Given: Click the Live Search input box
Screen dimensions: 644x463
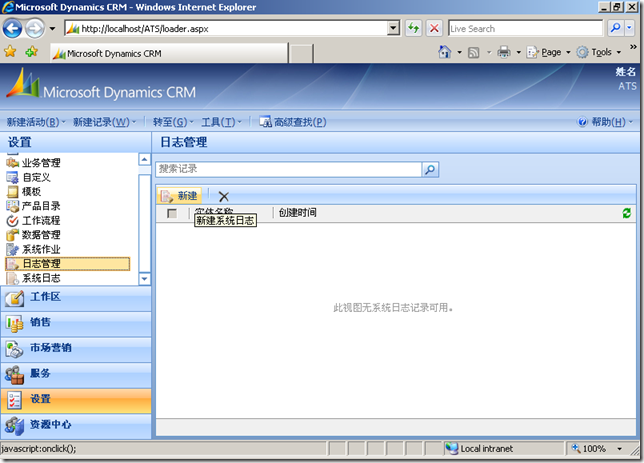Looking at the screenshot, I should click(x=525, y=29).
